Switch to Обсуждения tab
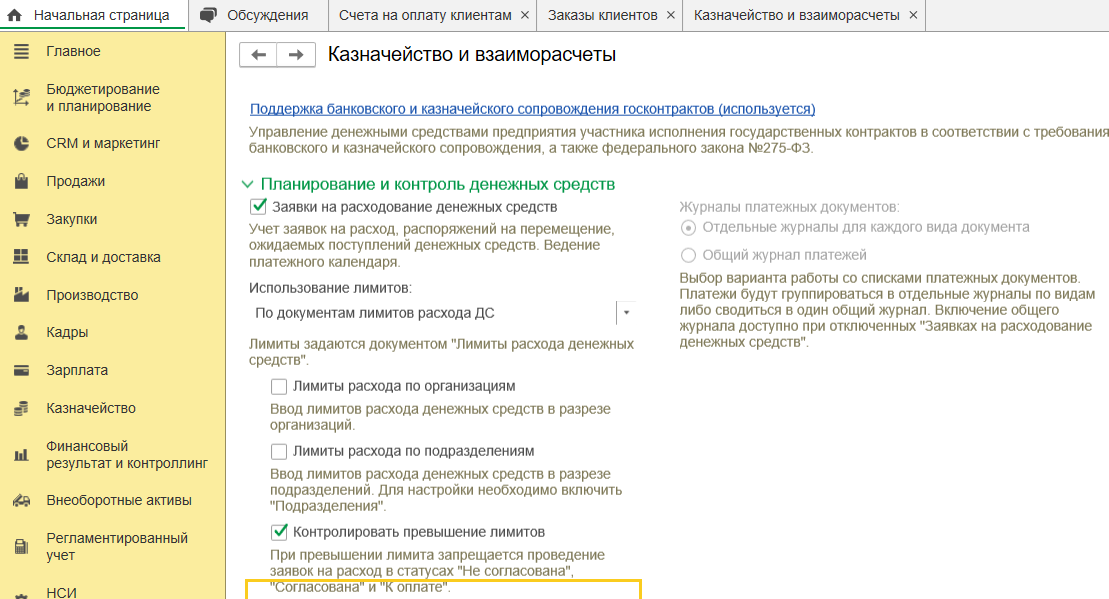 254,16
